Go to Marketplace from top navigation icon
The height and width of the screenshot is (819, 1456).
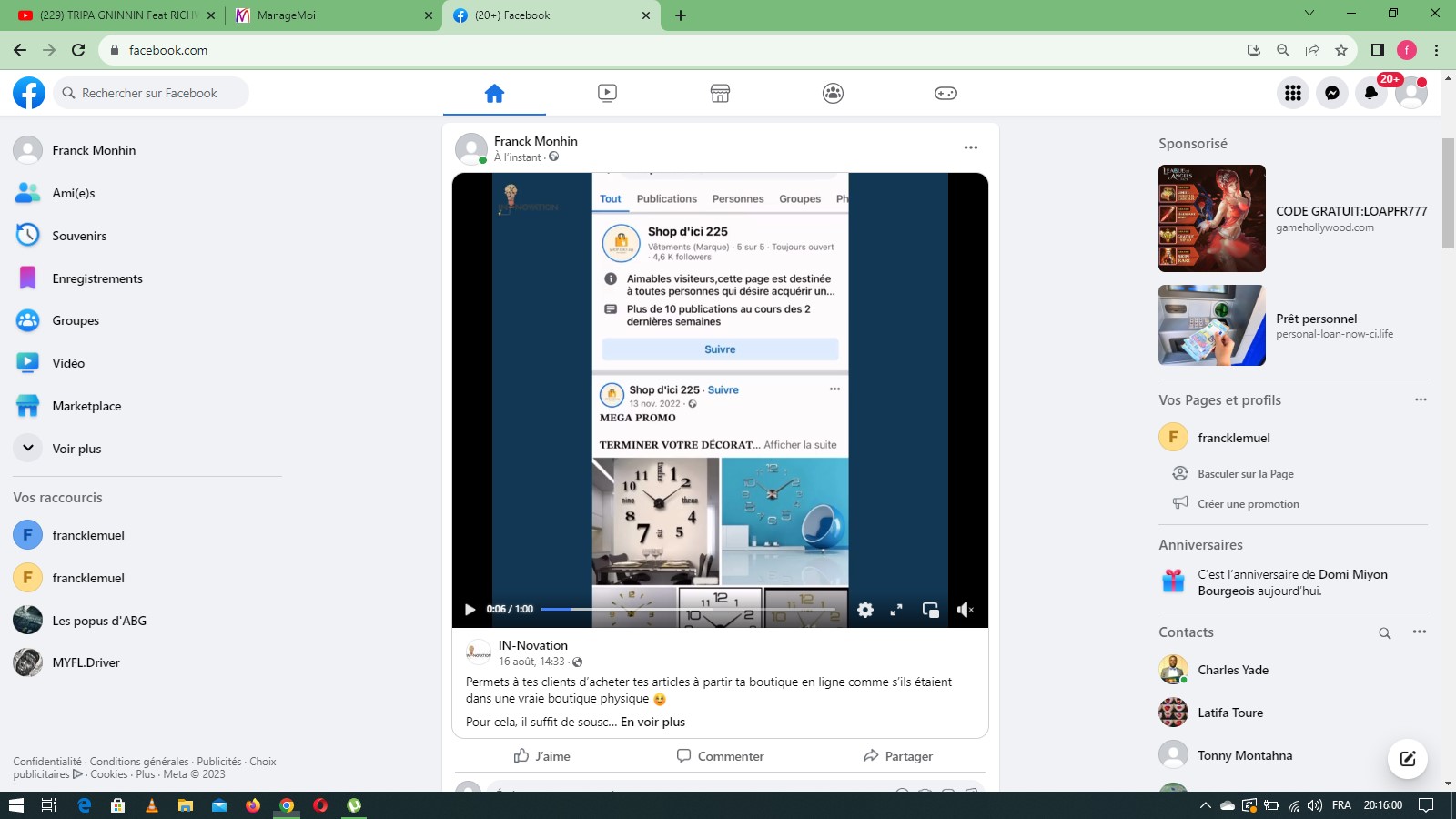point(720,93)
